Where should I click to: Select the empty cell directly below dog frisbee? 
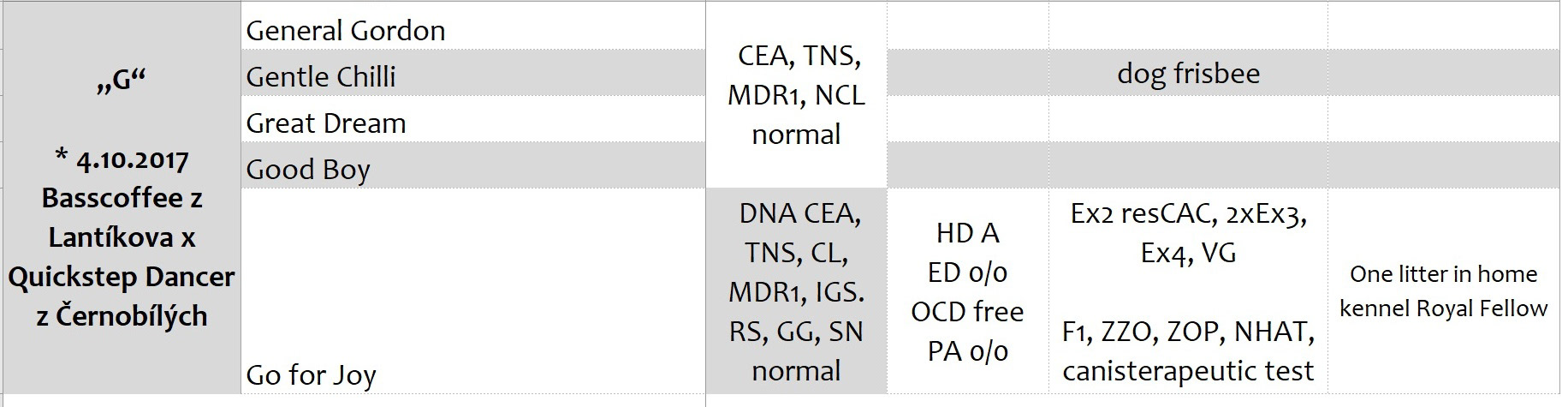(x=1188, y=120)
